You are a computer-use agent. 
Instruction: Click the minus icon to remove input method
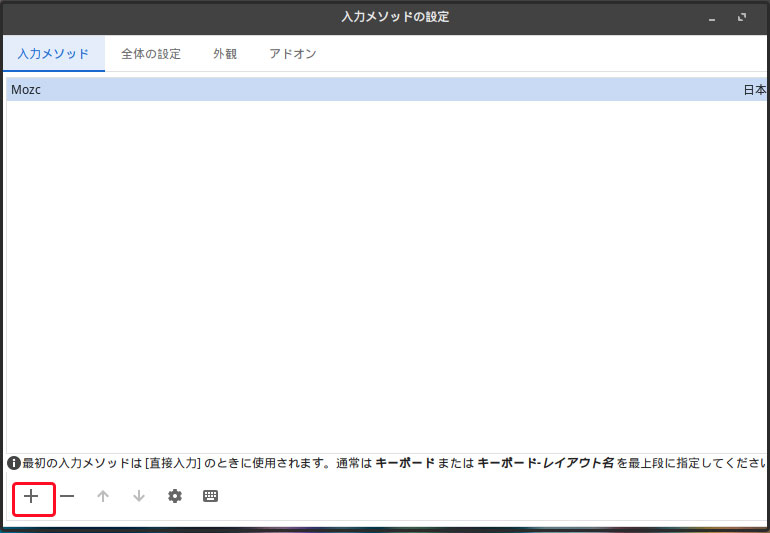pos(67,496)
